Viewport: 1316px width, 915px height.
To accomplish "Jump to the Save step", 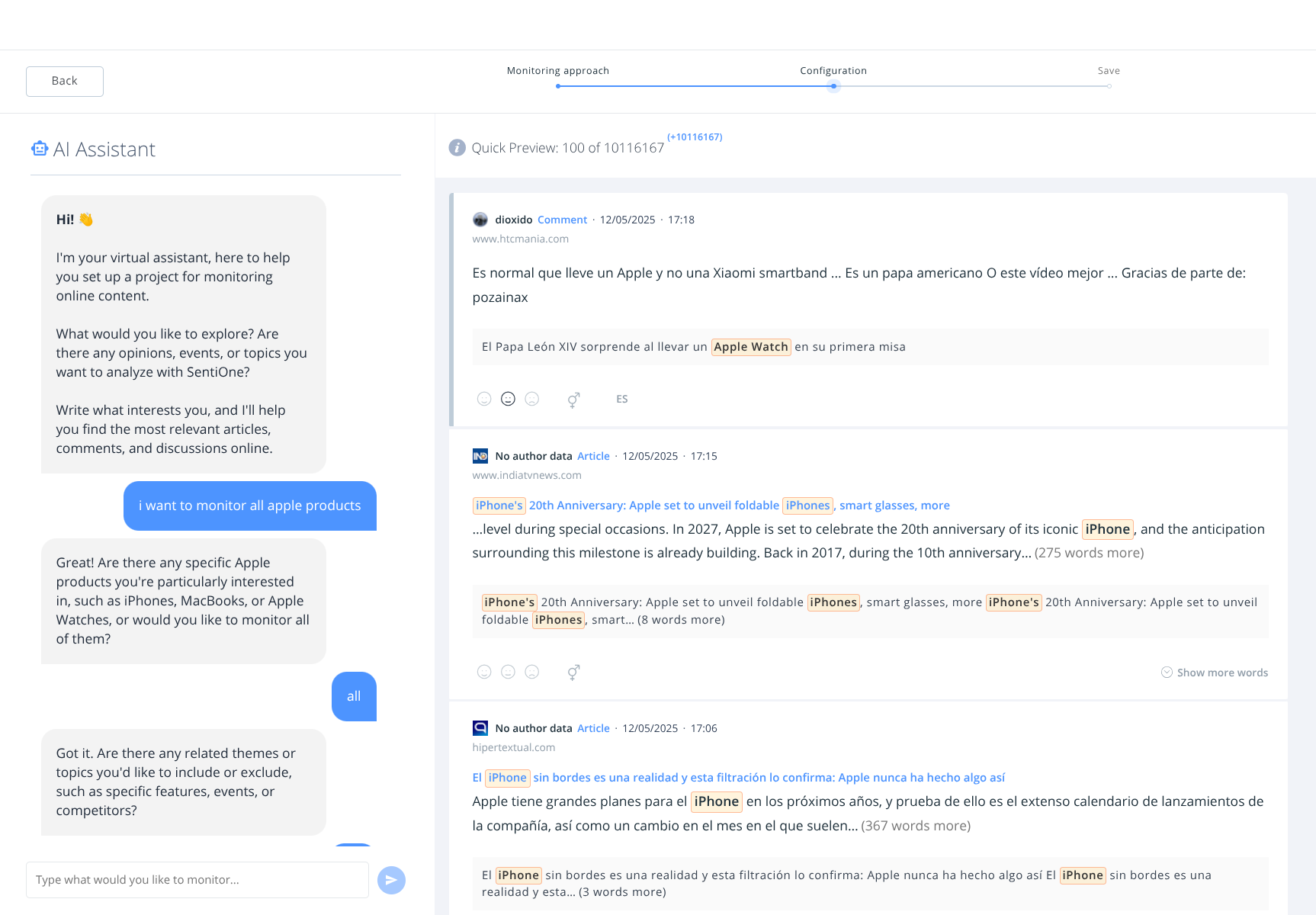I will point(1109,71).
